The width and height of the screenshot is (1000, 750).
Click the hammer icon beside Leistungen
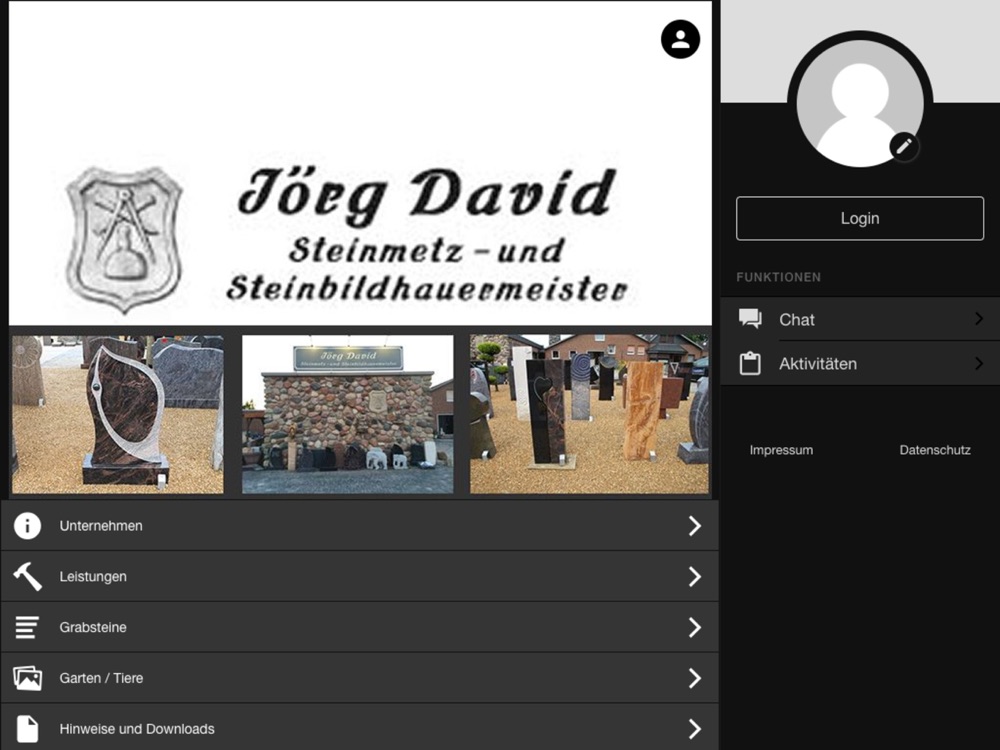27,577
